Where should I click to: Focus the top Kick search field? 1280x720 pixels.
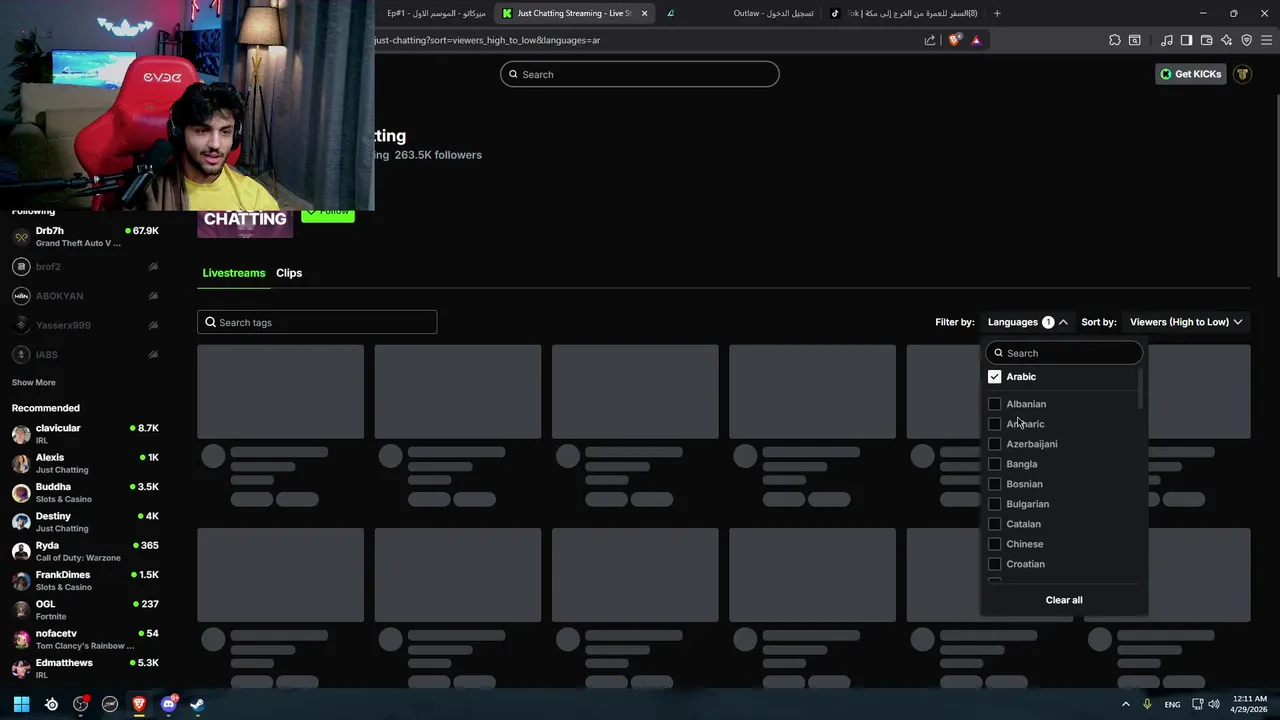[640, 74]
